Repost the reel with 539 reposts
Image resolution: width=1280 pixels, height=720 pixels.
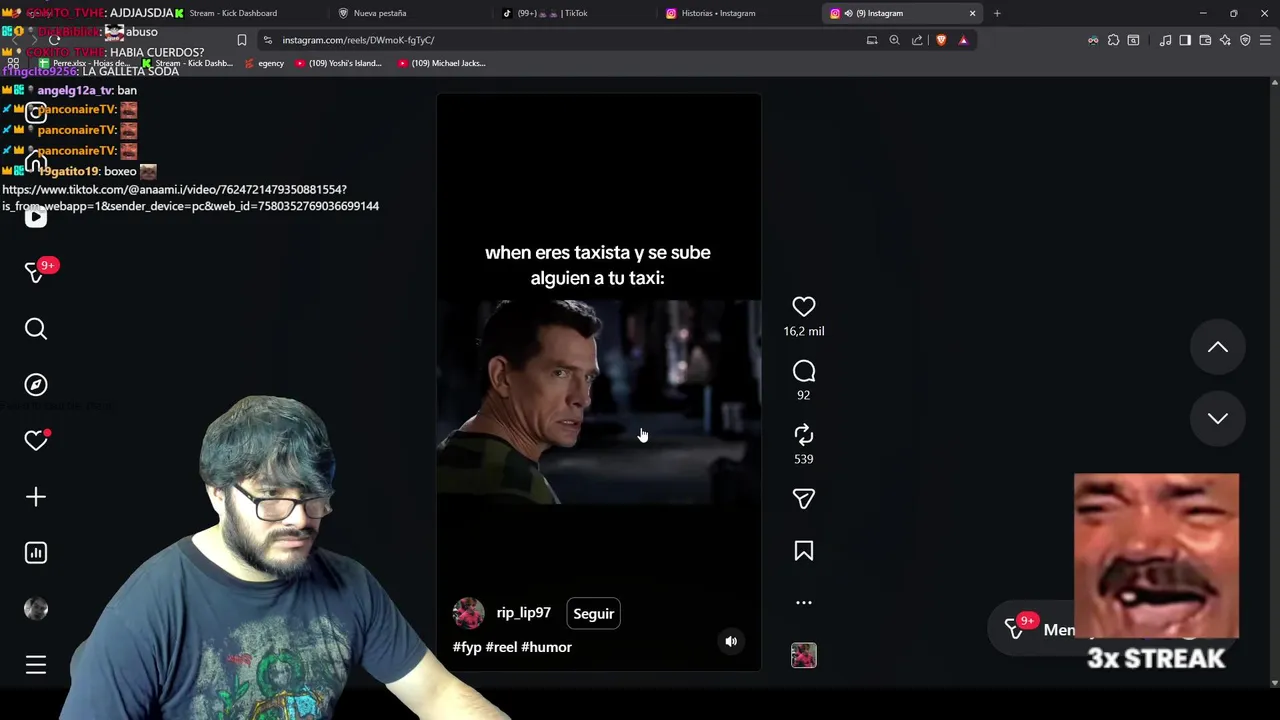click(x=803, y=434)
